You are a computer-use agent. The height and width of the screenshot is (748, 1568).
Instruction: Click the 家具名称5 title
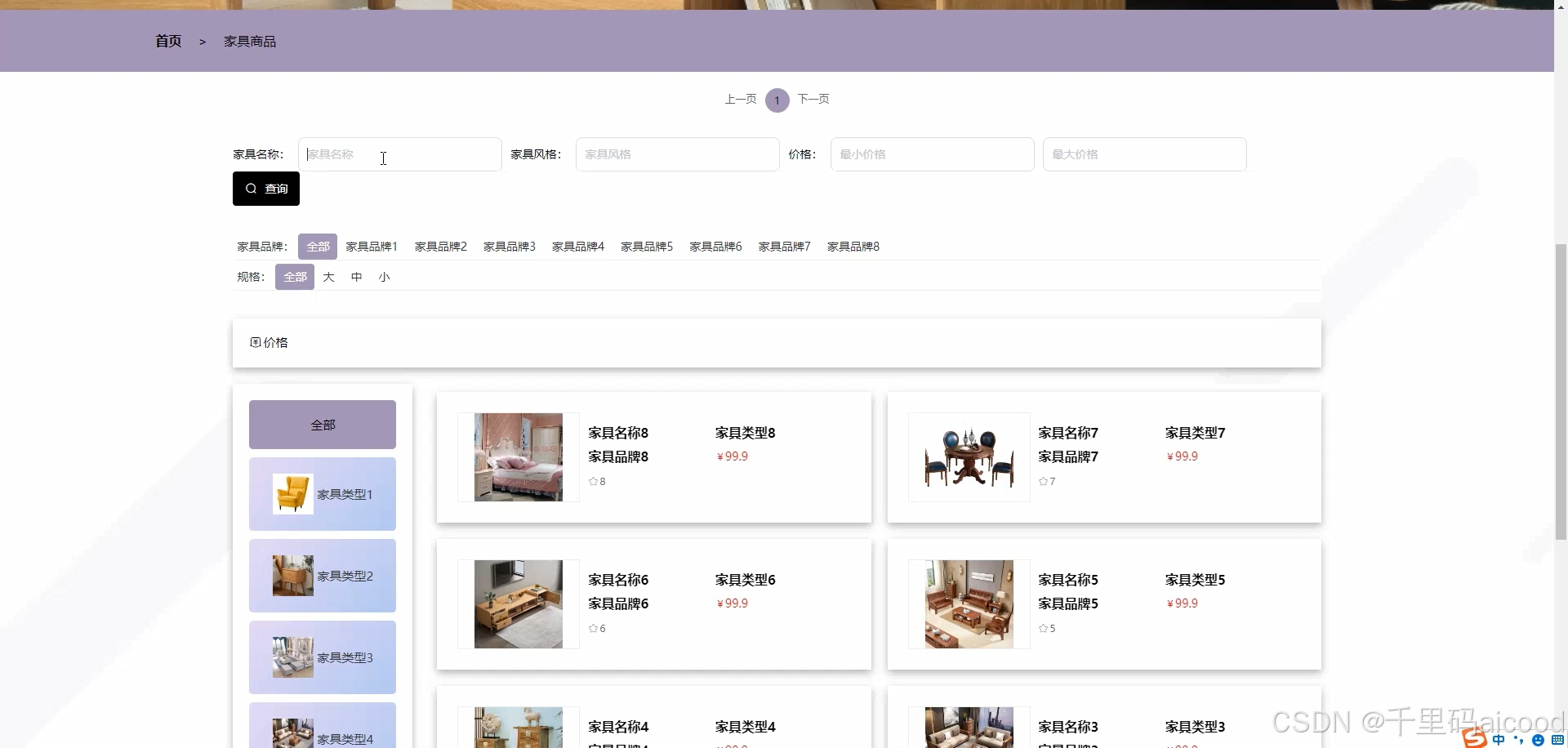click(x=1068, y=580)
